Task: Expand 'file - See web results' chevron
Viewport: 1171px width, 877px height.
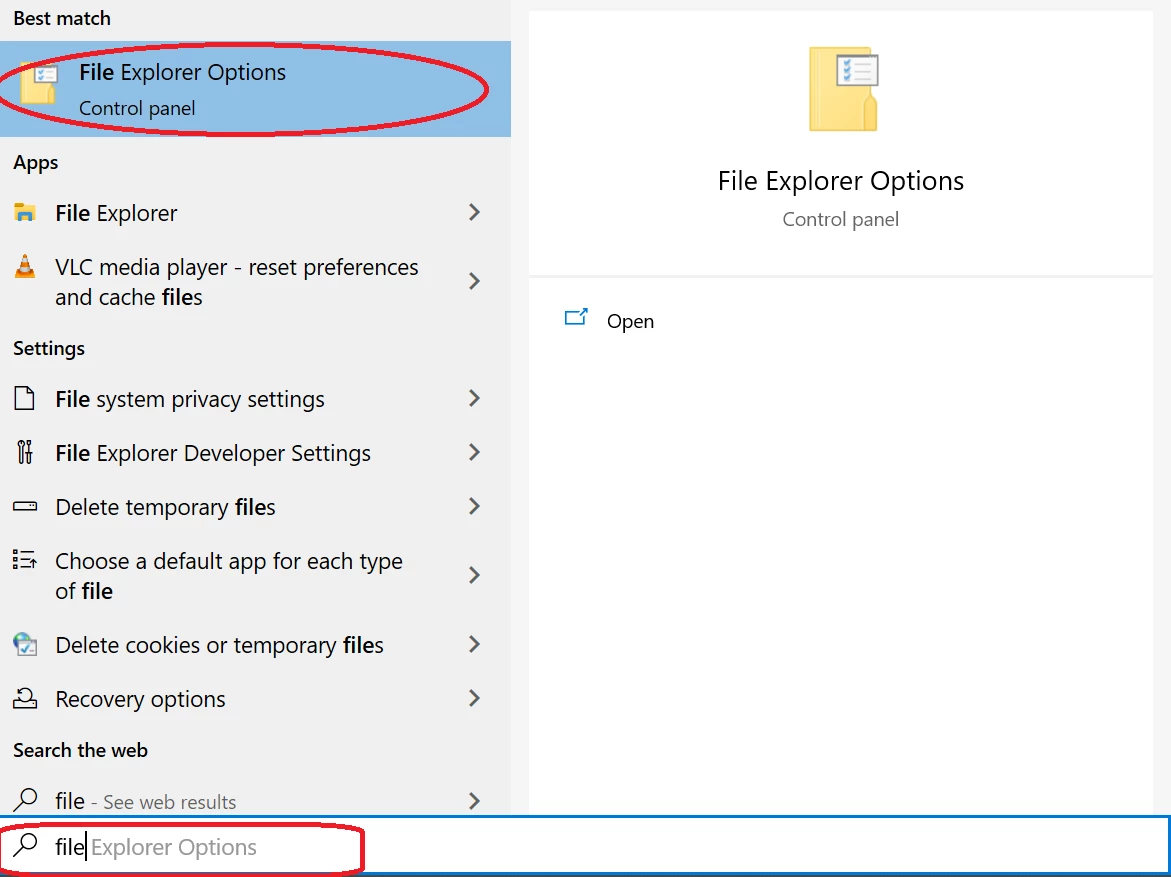Action: (x=474, y=801)
